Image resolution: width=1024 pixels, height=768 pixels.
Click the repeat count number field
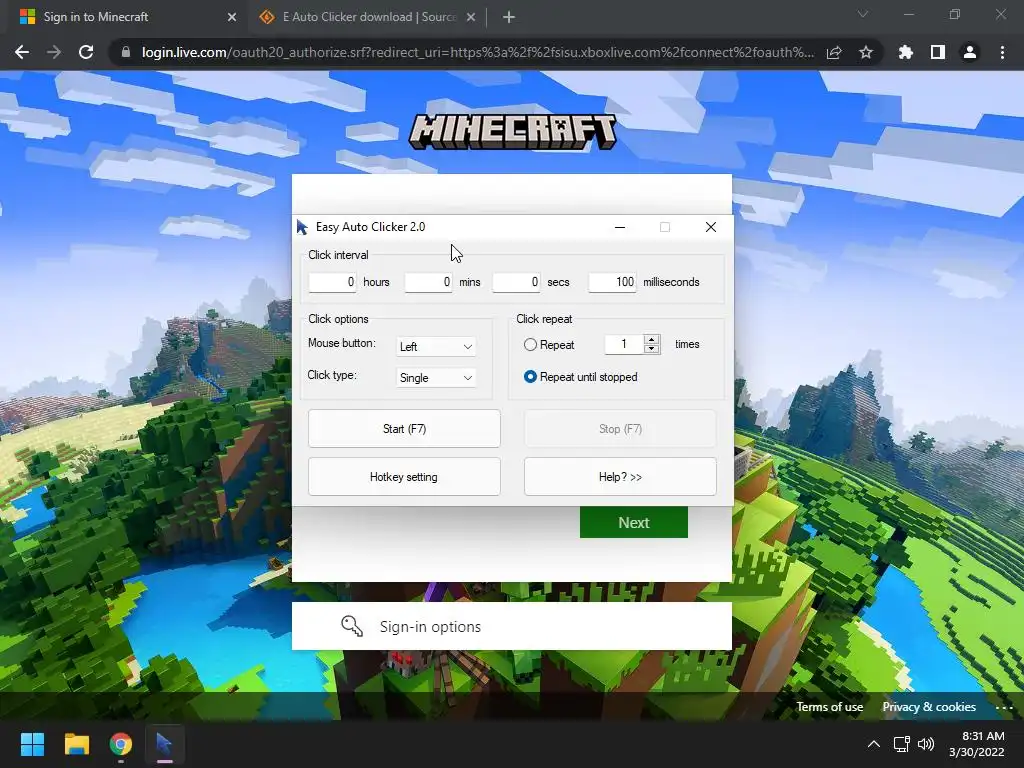coord(624,344)
